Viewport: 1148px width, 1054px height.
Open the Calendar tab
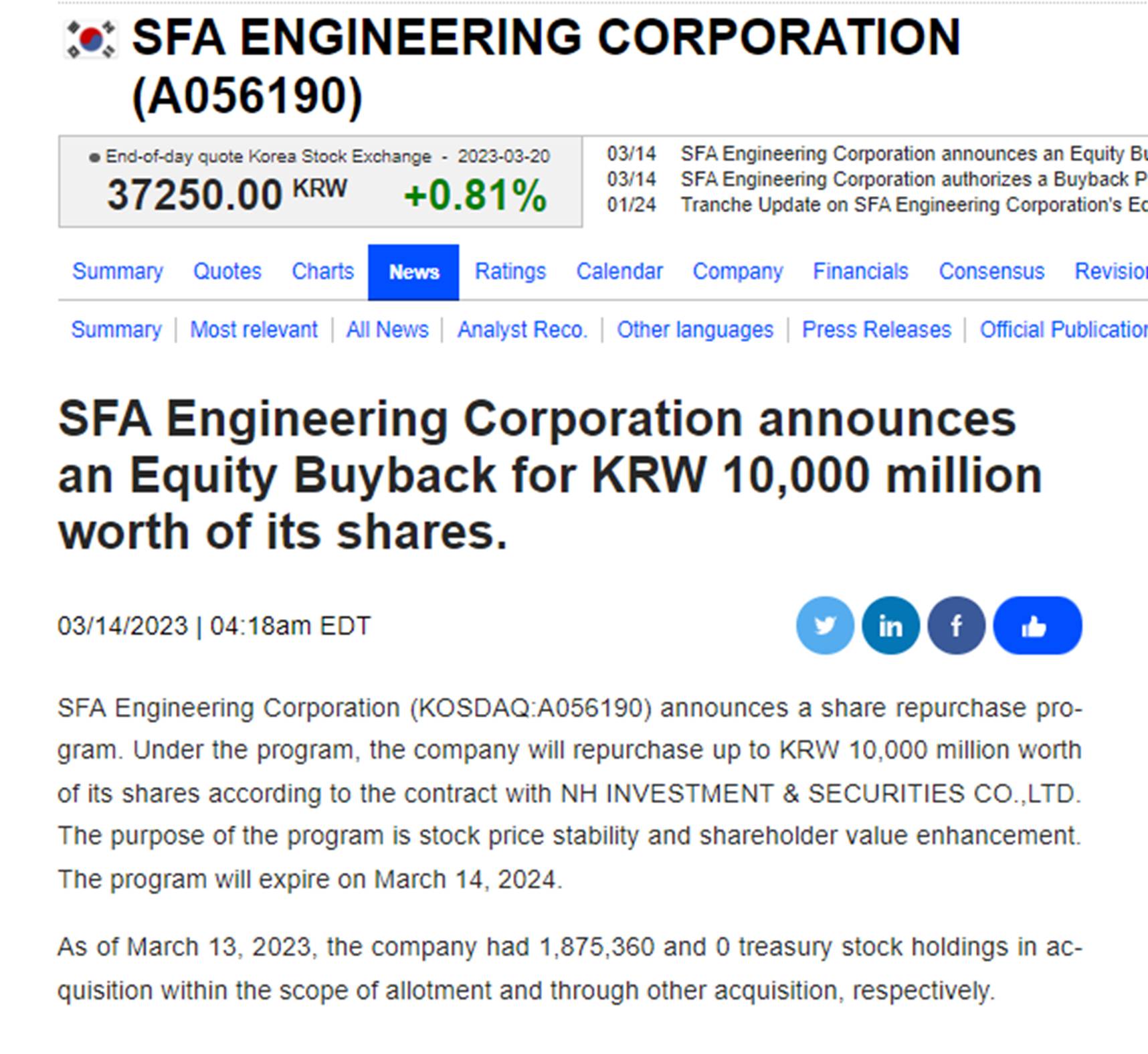(x=619, y=272)
